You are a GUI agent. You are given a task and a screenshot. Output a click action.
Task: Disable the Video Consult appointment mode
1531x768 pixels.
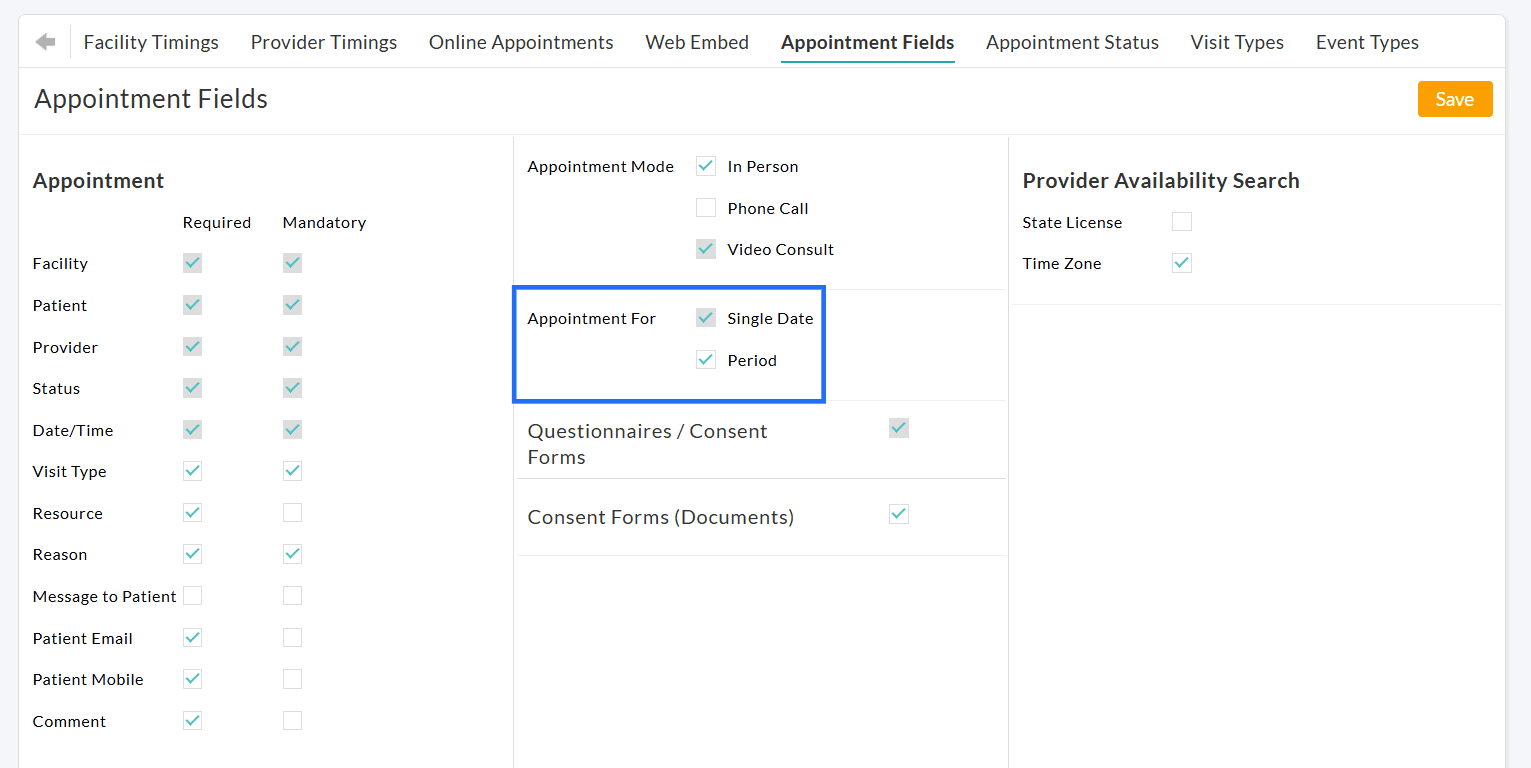pos(706,248)
